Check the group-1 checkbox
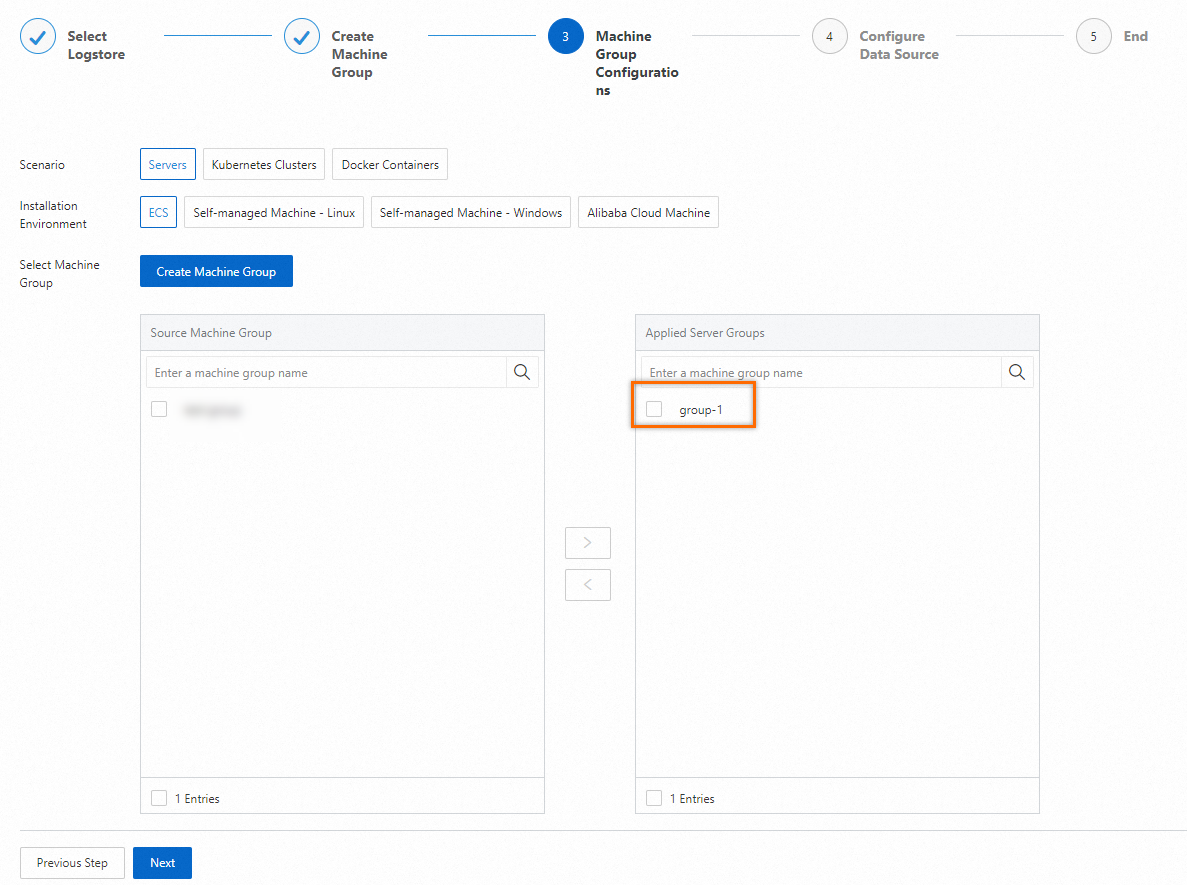 [654, 410]
